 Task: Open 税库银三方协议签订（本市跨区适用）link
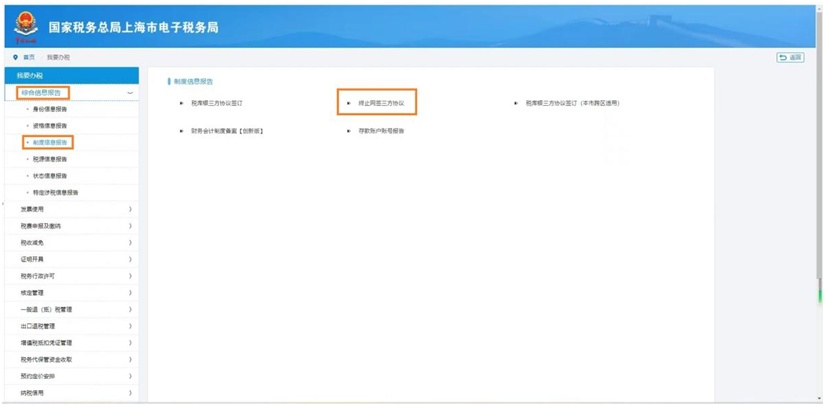point(572,104)
